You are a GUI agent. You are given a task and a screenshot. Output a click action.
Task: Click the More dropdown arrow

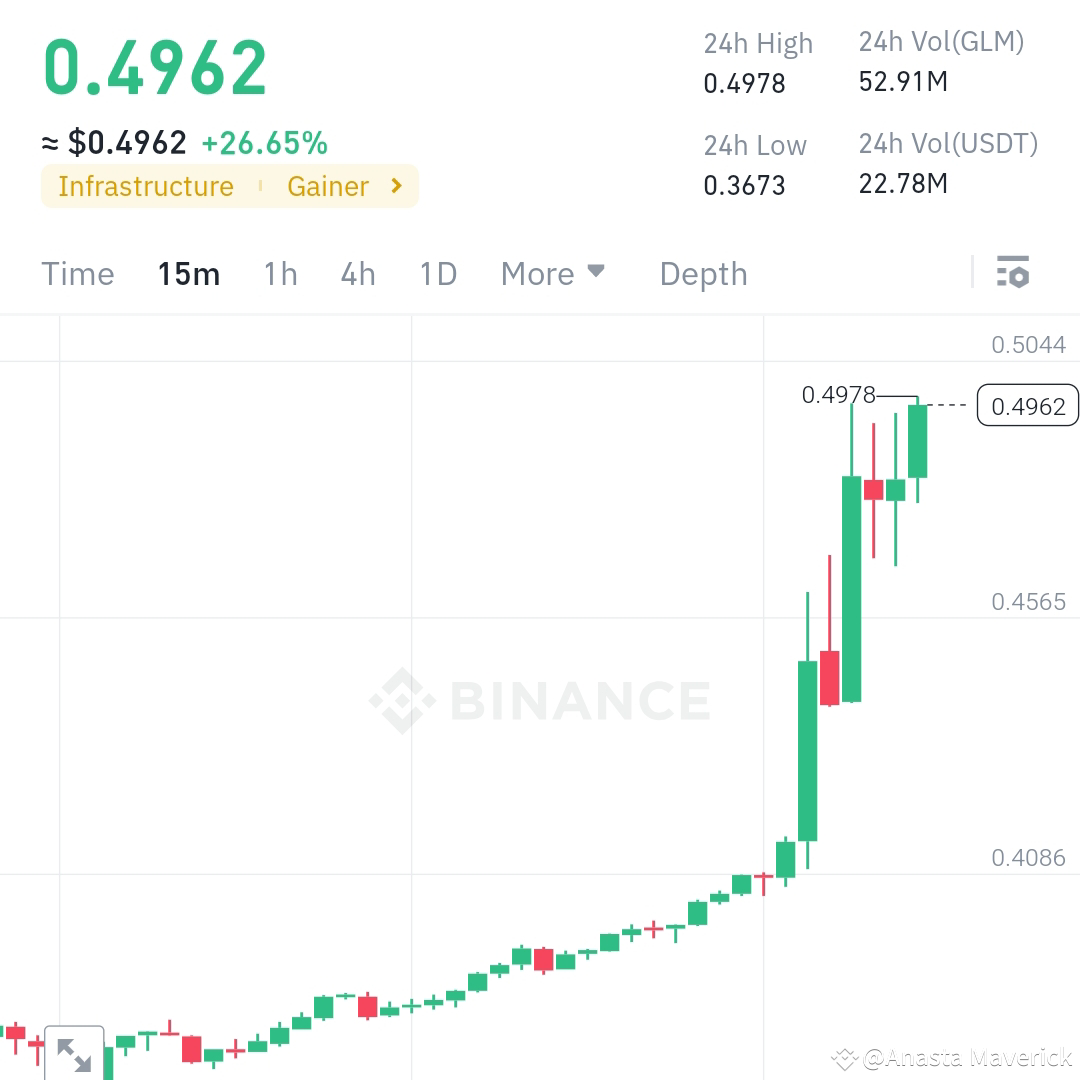[x=594, y=273]
